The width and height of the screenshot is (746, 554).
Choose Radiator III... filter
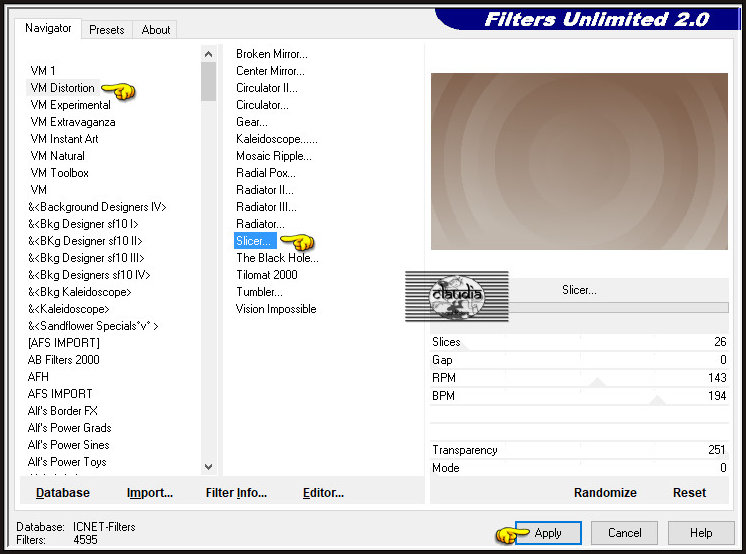(266, 207)
